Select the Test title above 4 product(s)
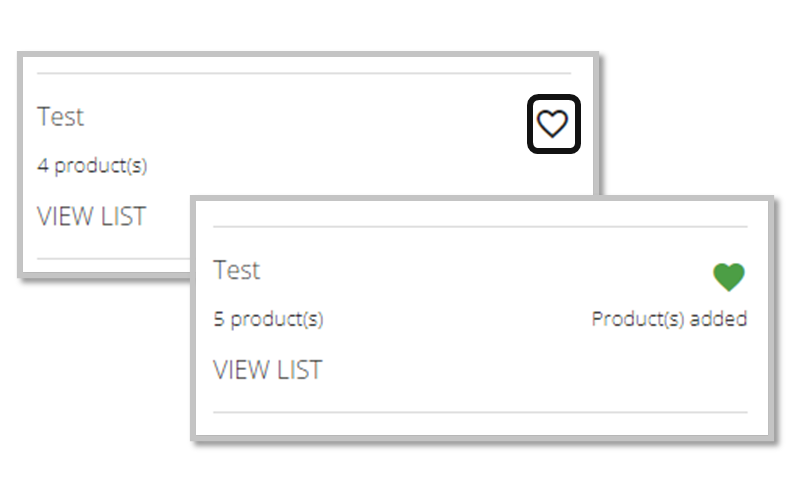Viewport: 800px width, 500px height. click(x=60, y=117)
